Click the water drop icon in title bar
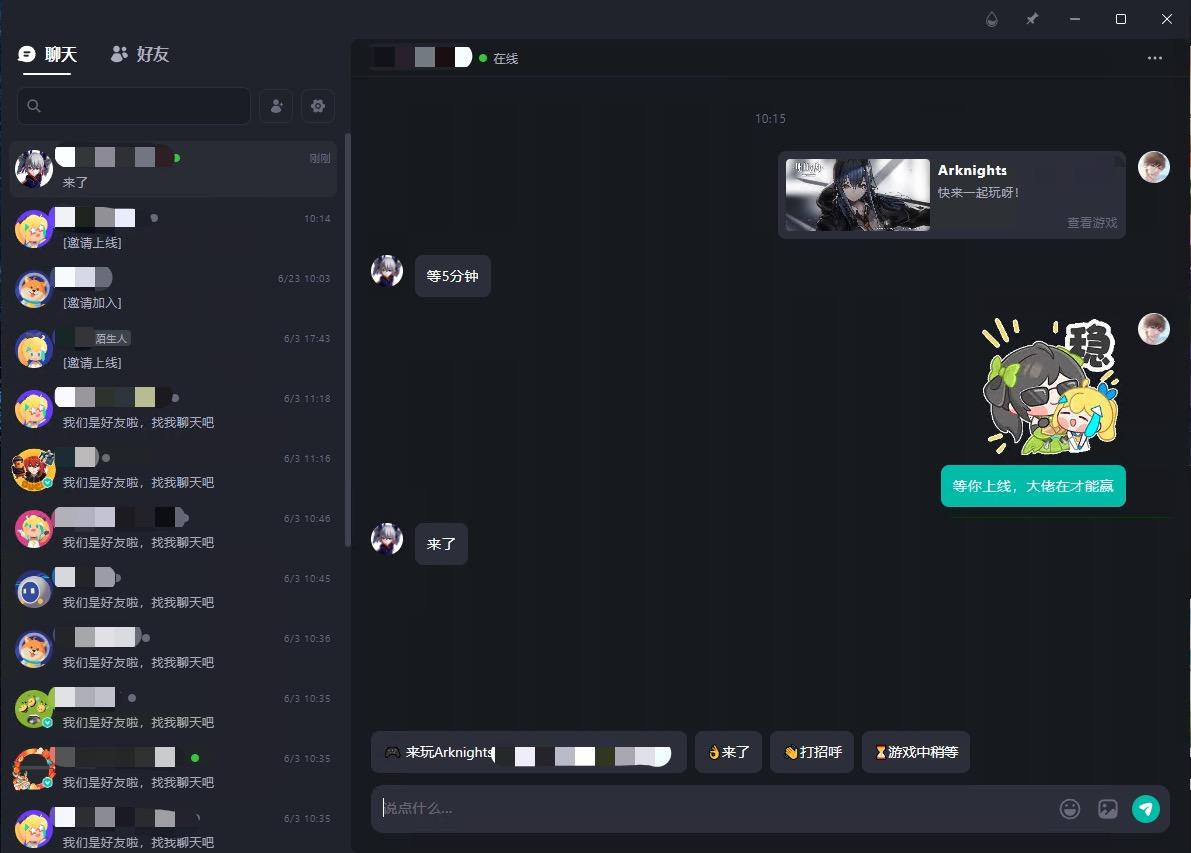This screenshot has height=853, width=1191. [991, 19]
